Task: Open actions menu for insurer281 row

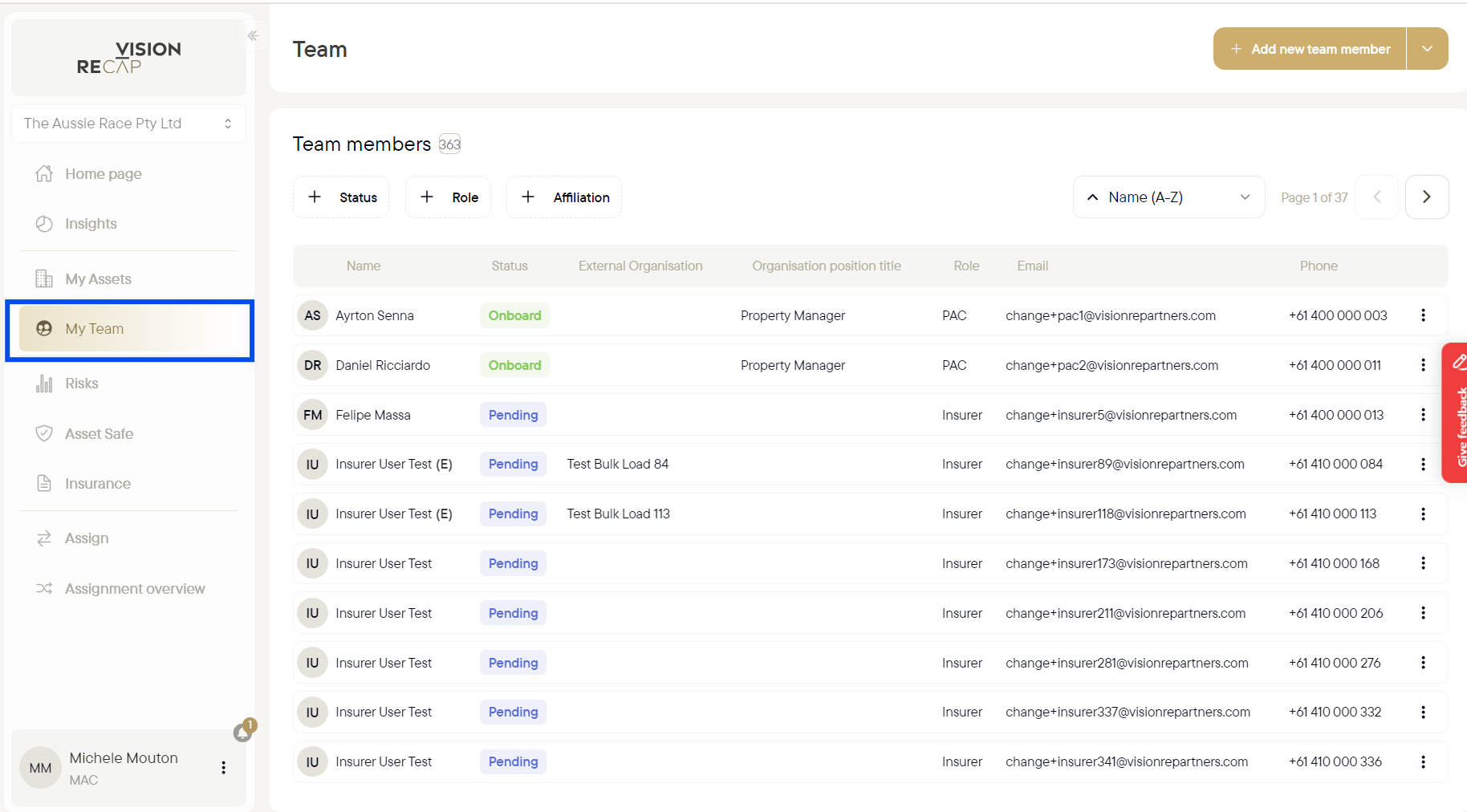Action: pos(1423,663)
